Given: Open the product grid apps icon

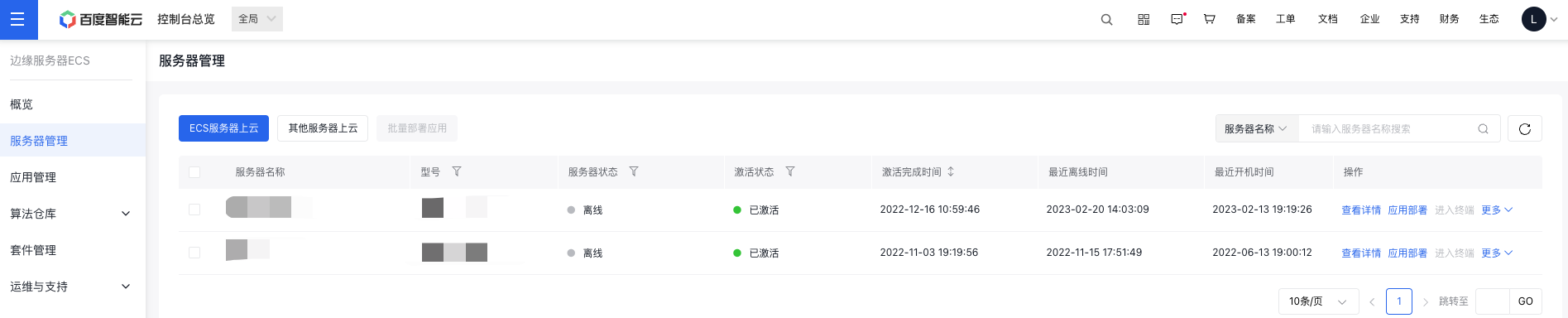Looking at the screenshot, I should pos(1144,19).
